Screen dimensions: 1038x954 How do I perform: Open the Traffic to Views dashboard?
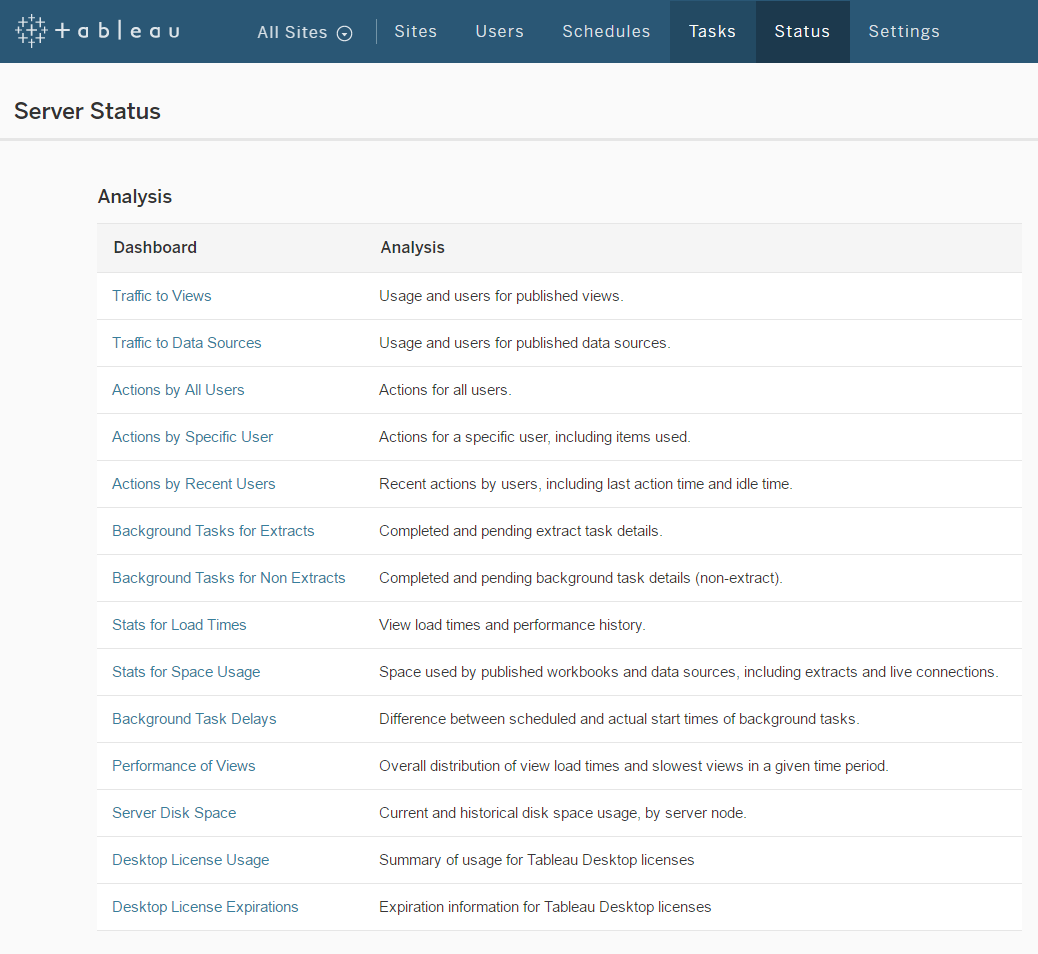coord(161,295)
